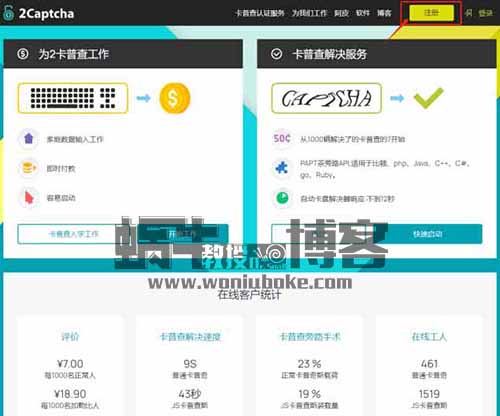Open the 2Captcha home link text

[46, 13]
